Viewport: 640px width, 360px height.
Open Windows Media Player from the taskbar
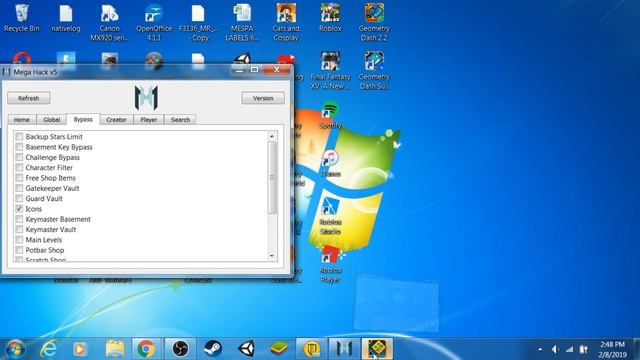click(x=80, y=349)
